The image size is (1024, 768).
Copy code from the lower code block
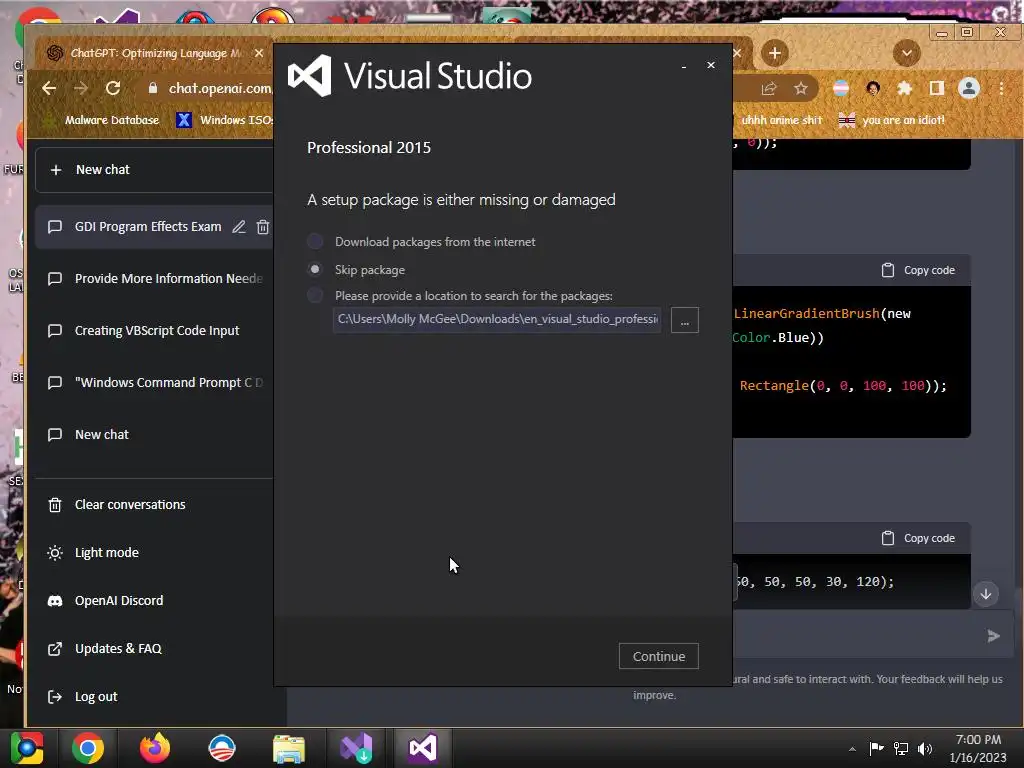[x=919, y=538]
